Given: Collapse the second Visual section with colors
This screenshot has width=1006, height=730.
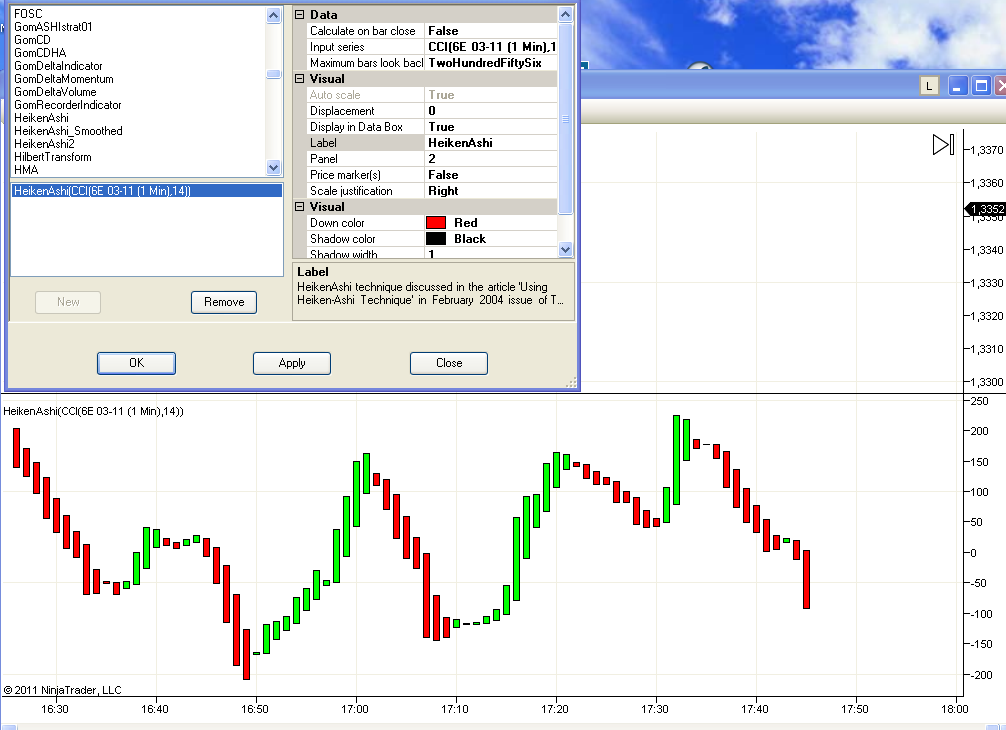Looking at the screenshot, I should tap(299, 207).
